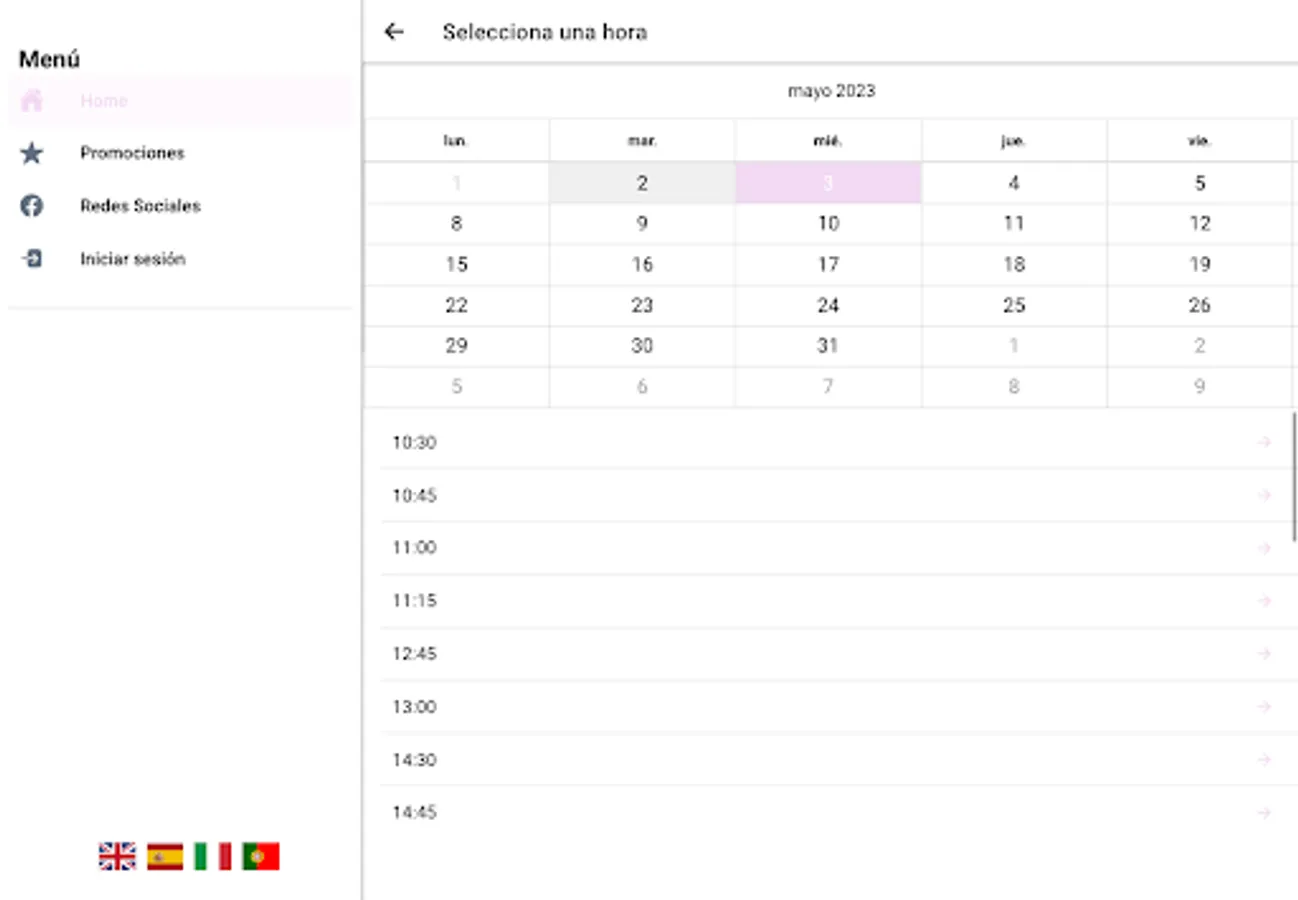Image resolution: width=1298 pixels, height=900 pixels.
Task: Click the Iniciar sesión link
Action: tap(132, 259)
